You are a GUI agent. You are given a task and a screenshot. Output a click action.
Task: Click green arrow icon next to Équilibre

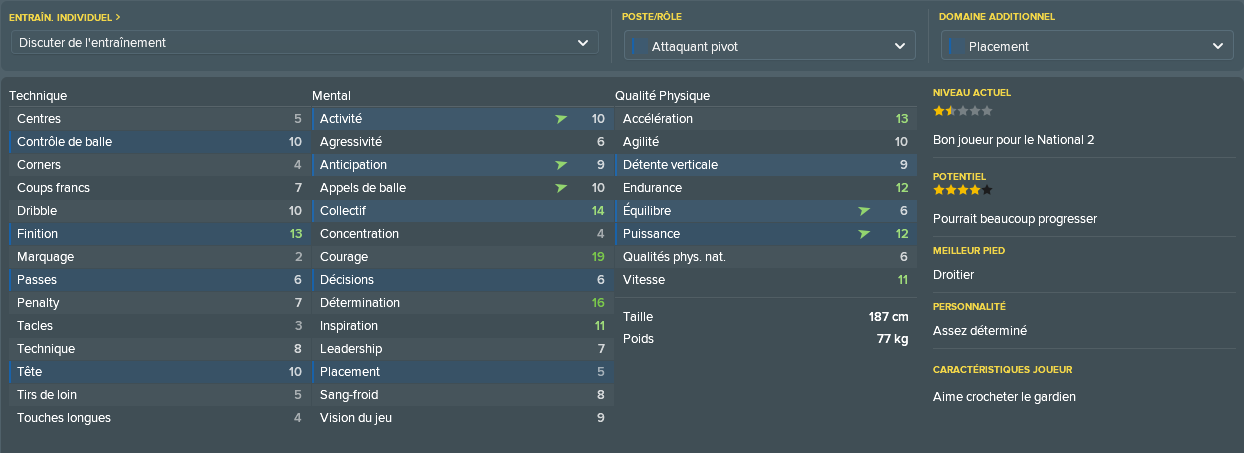point(864,211)
